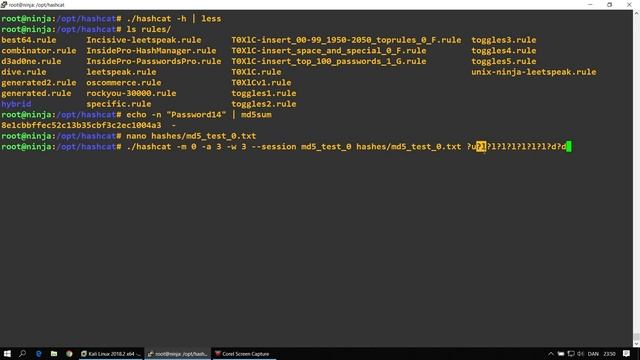Click the best64.rule filename
Screen dimensions: 640x360
(x=29, y=40)
